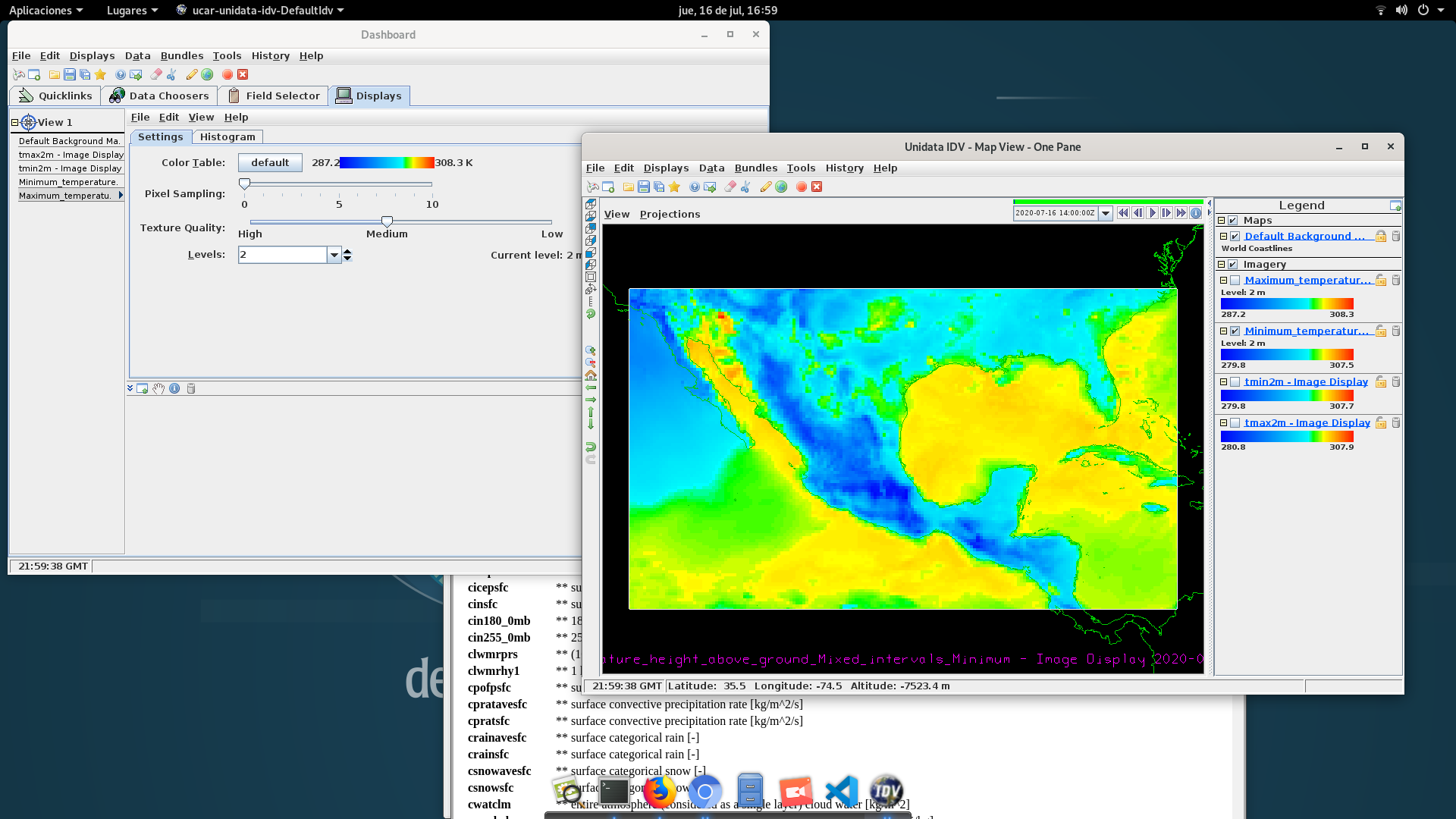Image resolution: width=1456 pixels, height=819 pixels.
Task: Click animation properties info icon
Action: click(1196, 213)
